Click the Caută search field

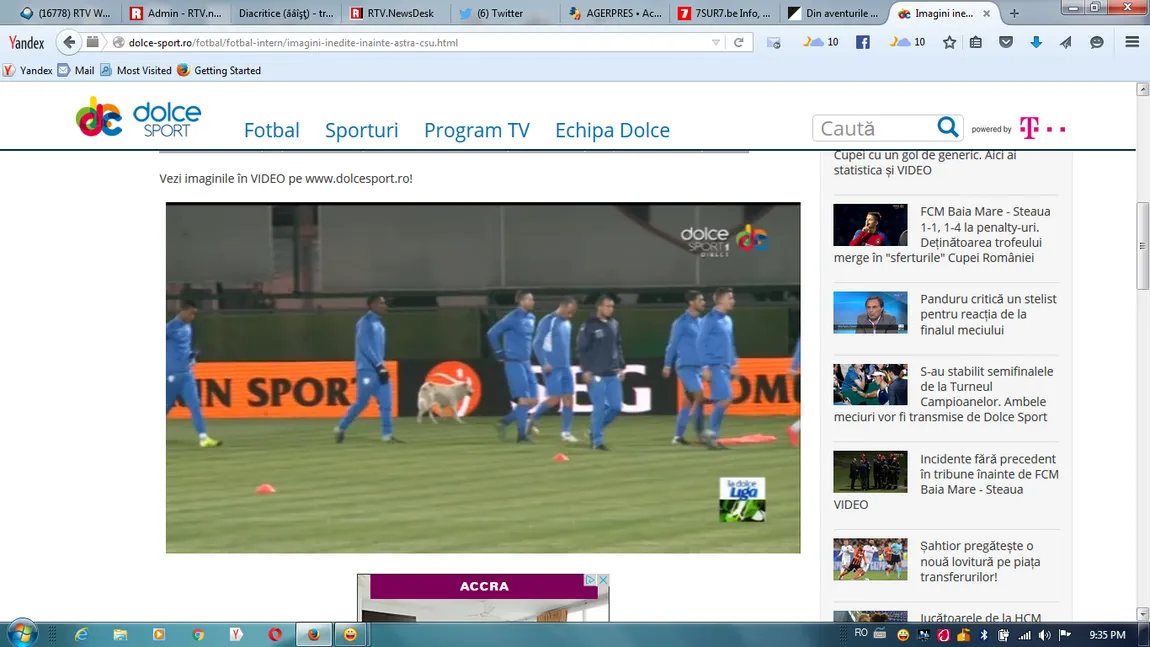point(874,128)
